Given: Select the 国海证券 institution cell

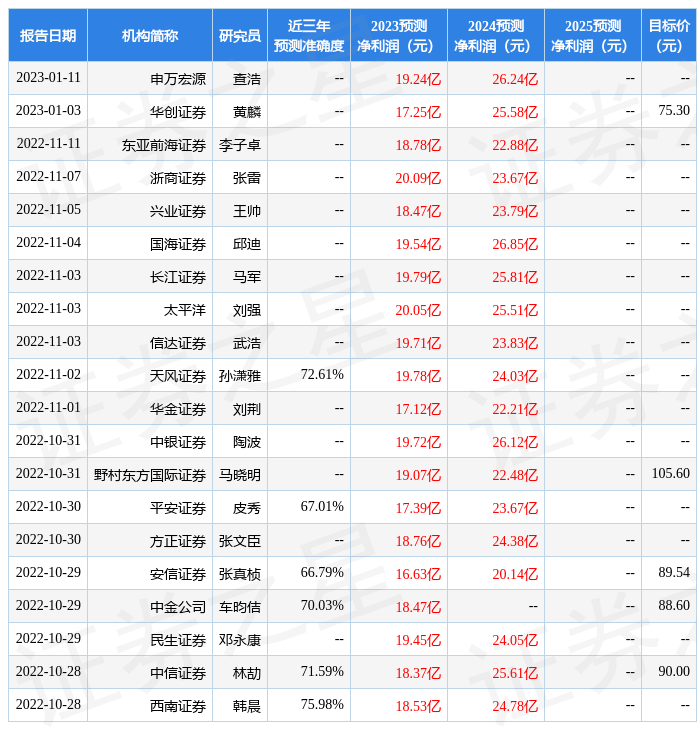Looking at the screenshot, I should pyautogui.click(x=150, y=243).
